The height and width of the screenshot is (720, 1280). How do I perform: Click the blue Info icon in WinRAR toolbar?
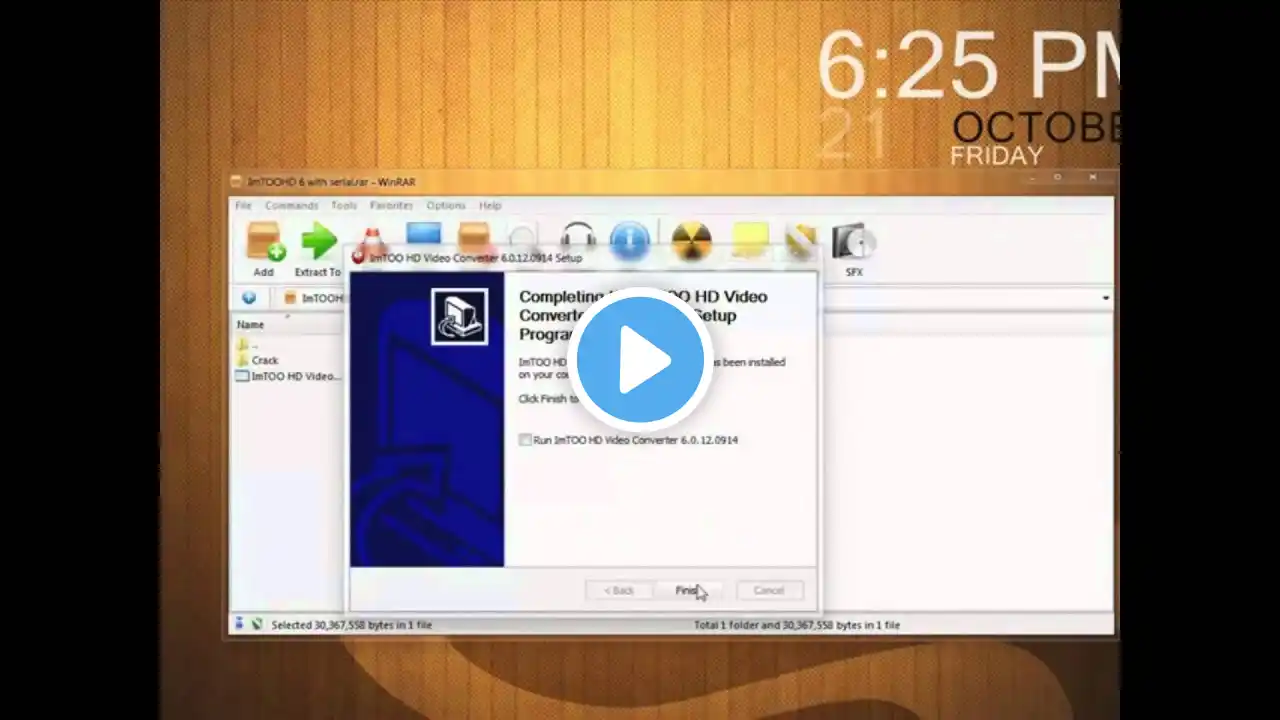[630, 241]
